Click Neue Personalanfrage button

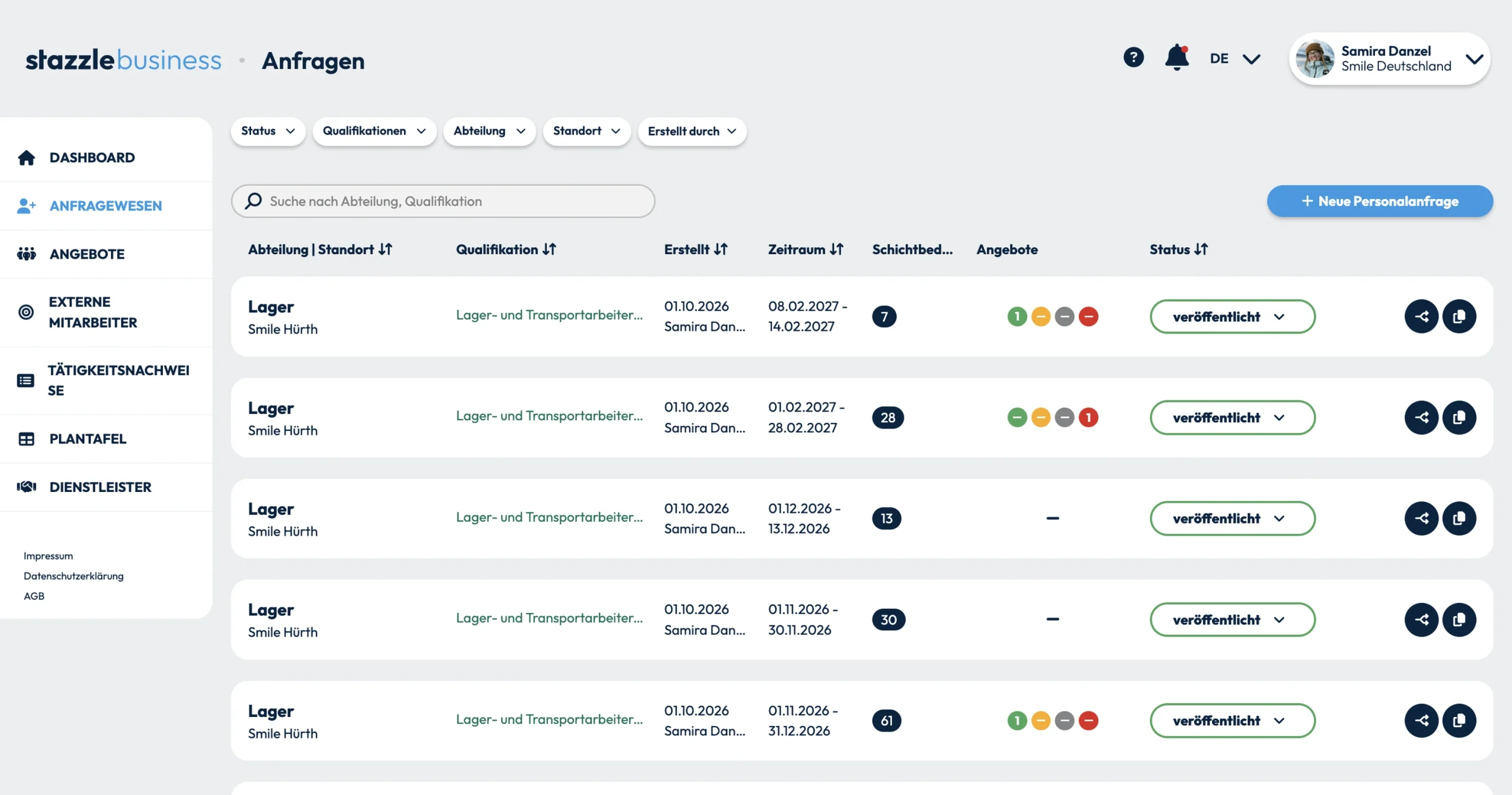click(x=1380, y=201)
